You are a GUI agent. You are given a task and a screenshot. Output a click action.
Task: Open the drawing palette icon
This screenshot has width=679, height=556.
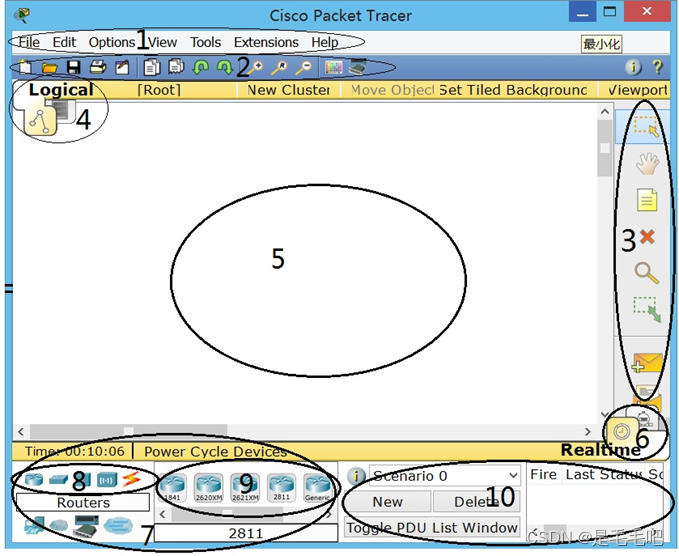coord(333,68)
